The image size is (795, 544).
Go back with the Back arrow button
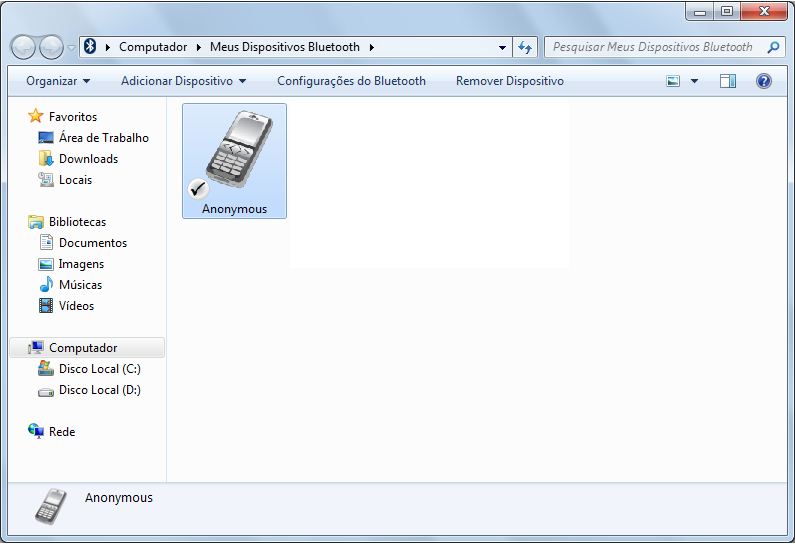(x=23, y=47)
